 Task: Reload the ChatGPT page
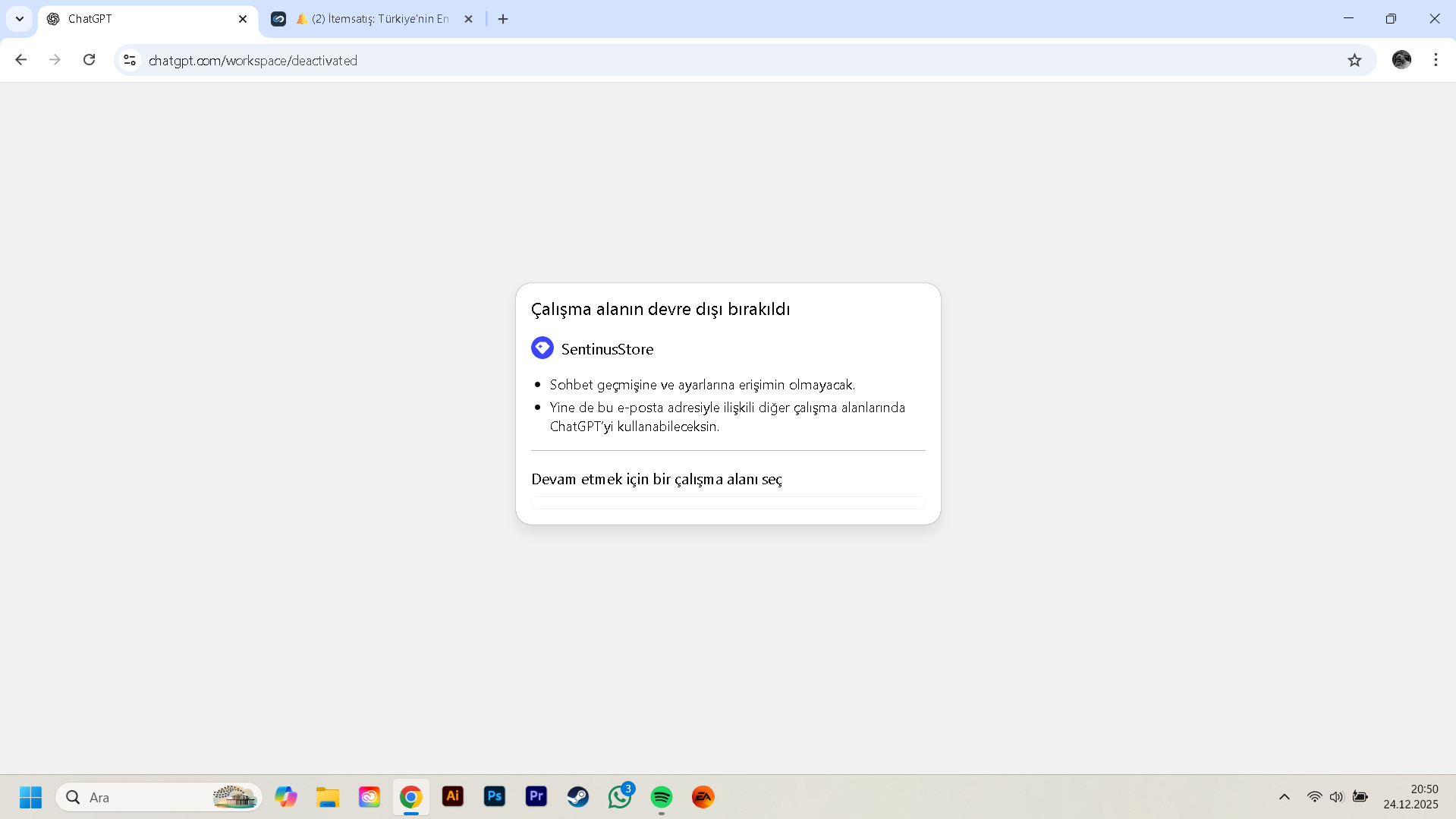[x=89, y=60]
